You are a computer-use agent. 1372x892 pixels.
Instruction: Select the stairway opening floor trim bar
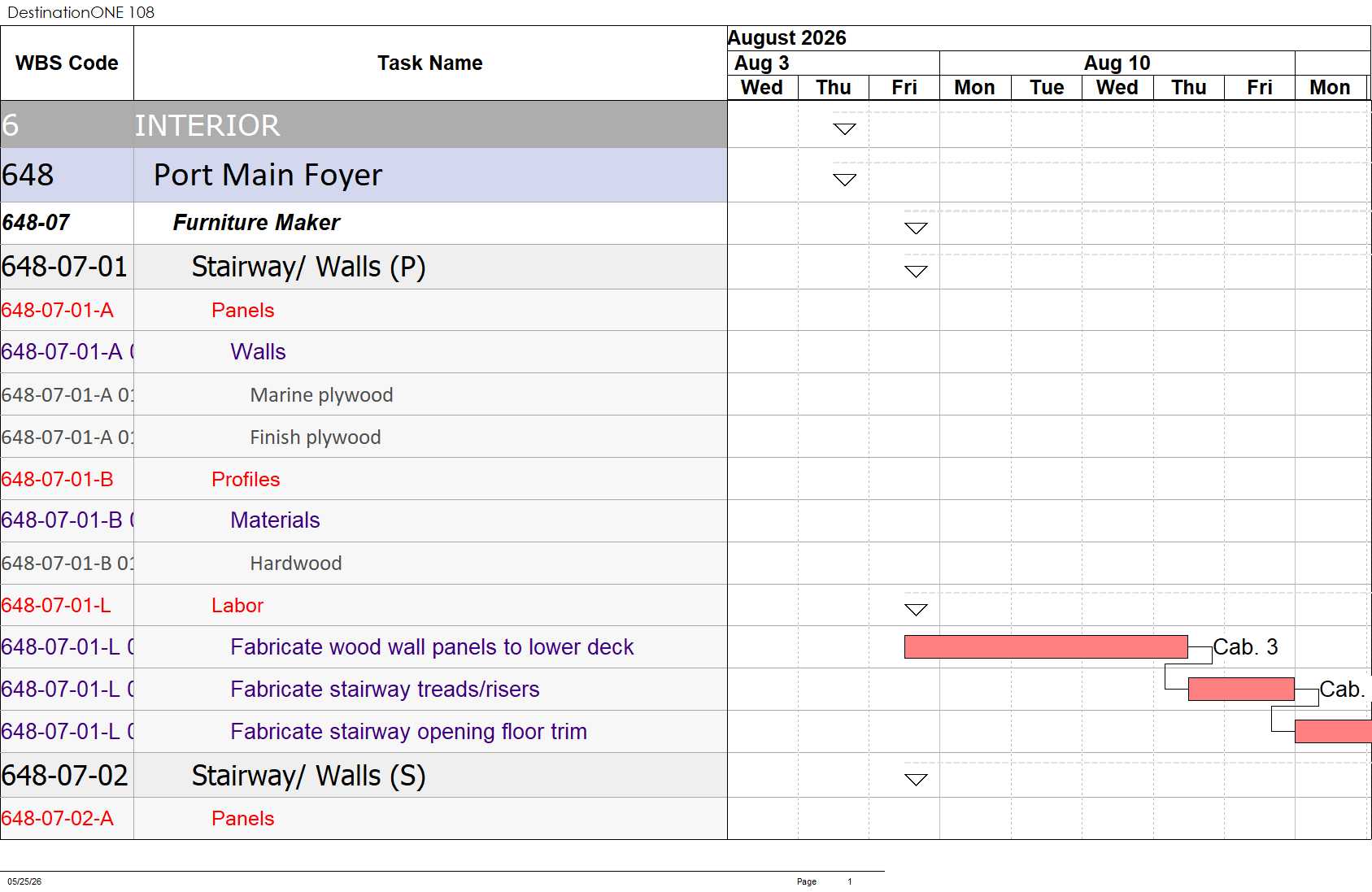(x=1333, y=731)
